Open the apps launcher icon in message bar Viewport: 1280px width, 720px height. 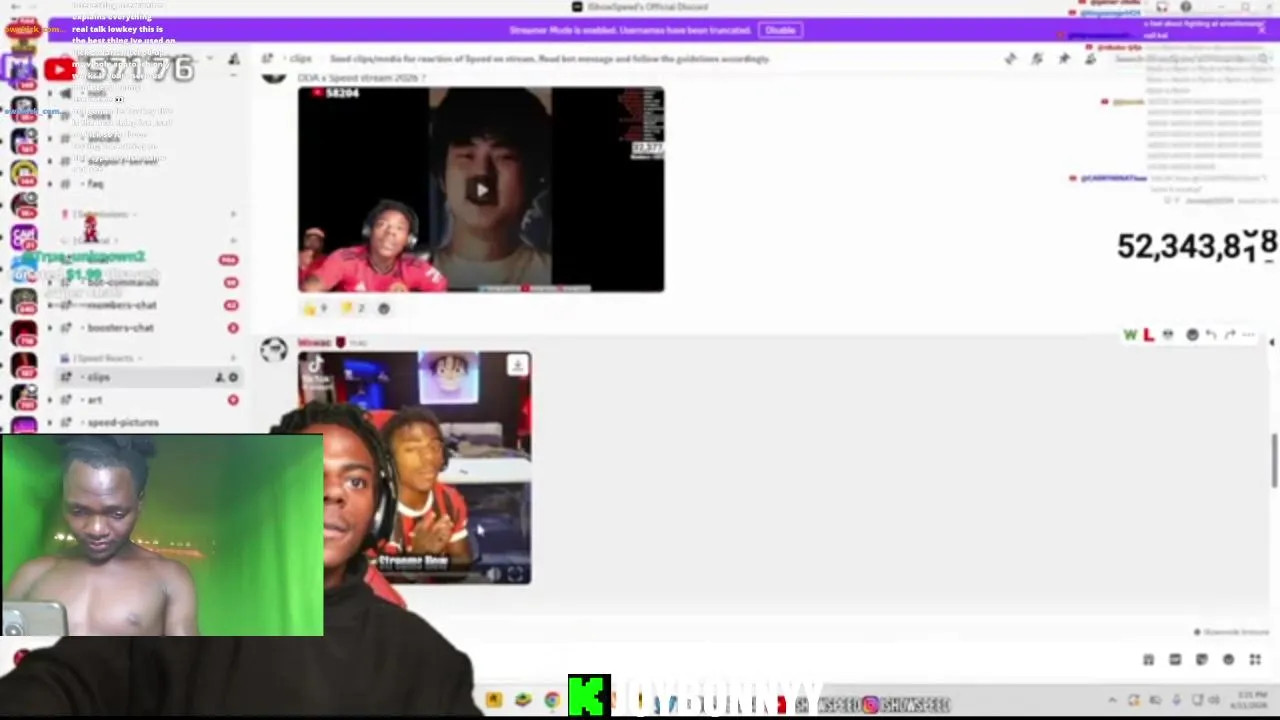click(x=1255, y=660)
